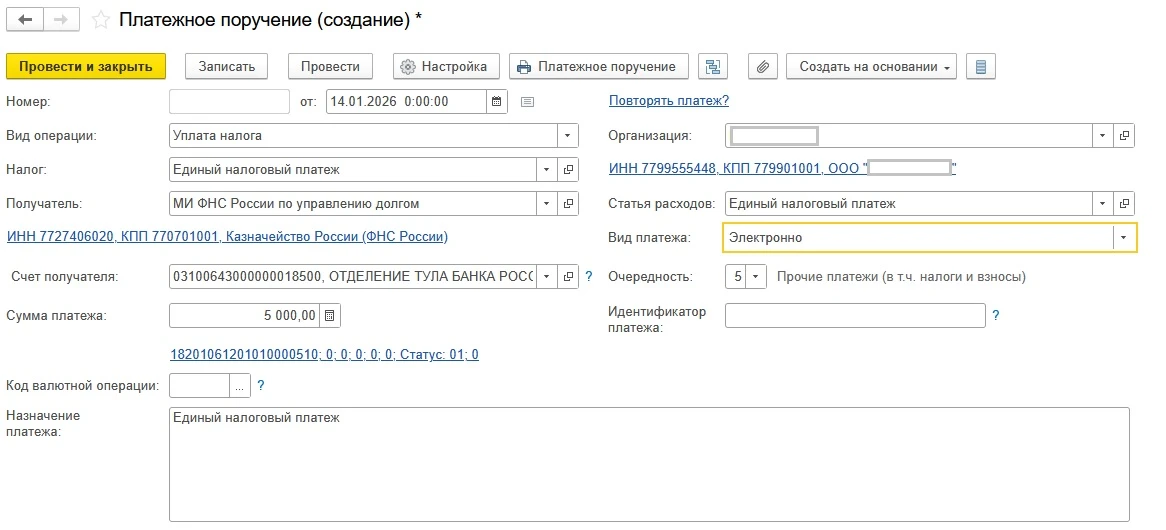Click into the Назначение платежа text area
Image resolution: width=1166 pixels, height=530 pixels.
[x=649, y=463]
